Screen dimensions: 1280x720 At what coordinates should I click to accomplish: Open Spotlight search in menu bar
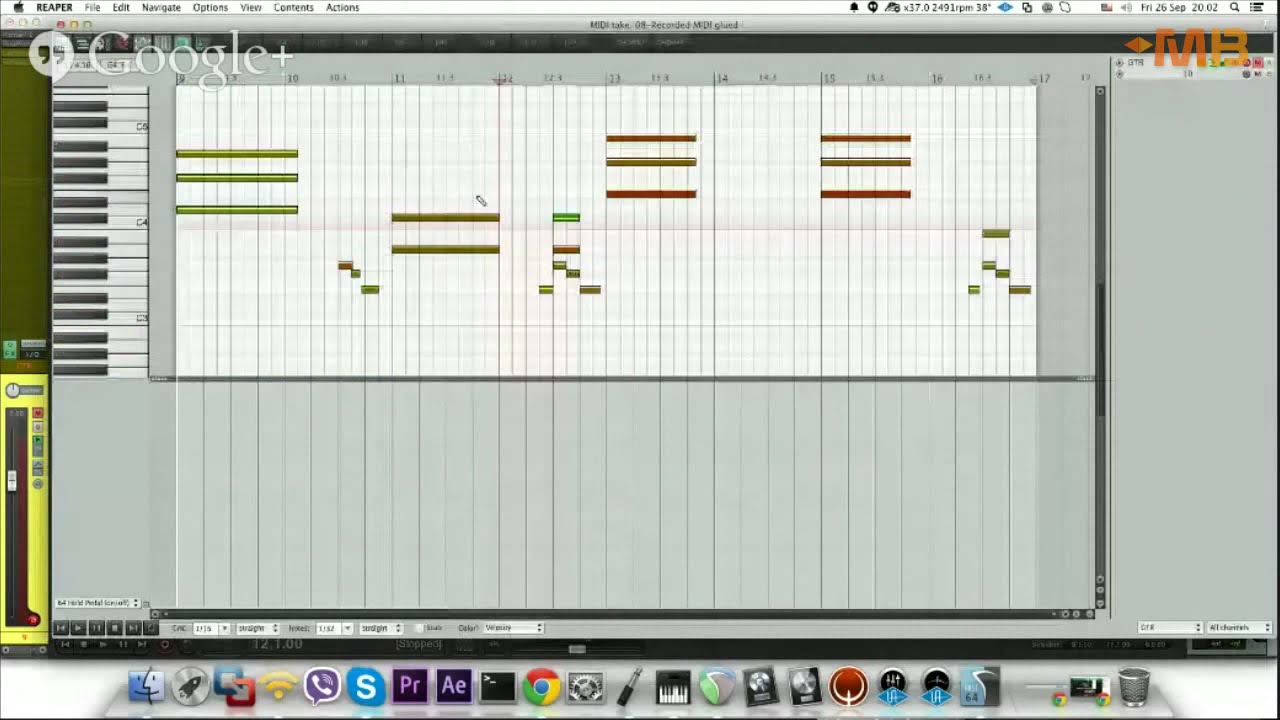1235,7
